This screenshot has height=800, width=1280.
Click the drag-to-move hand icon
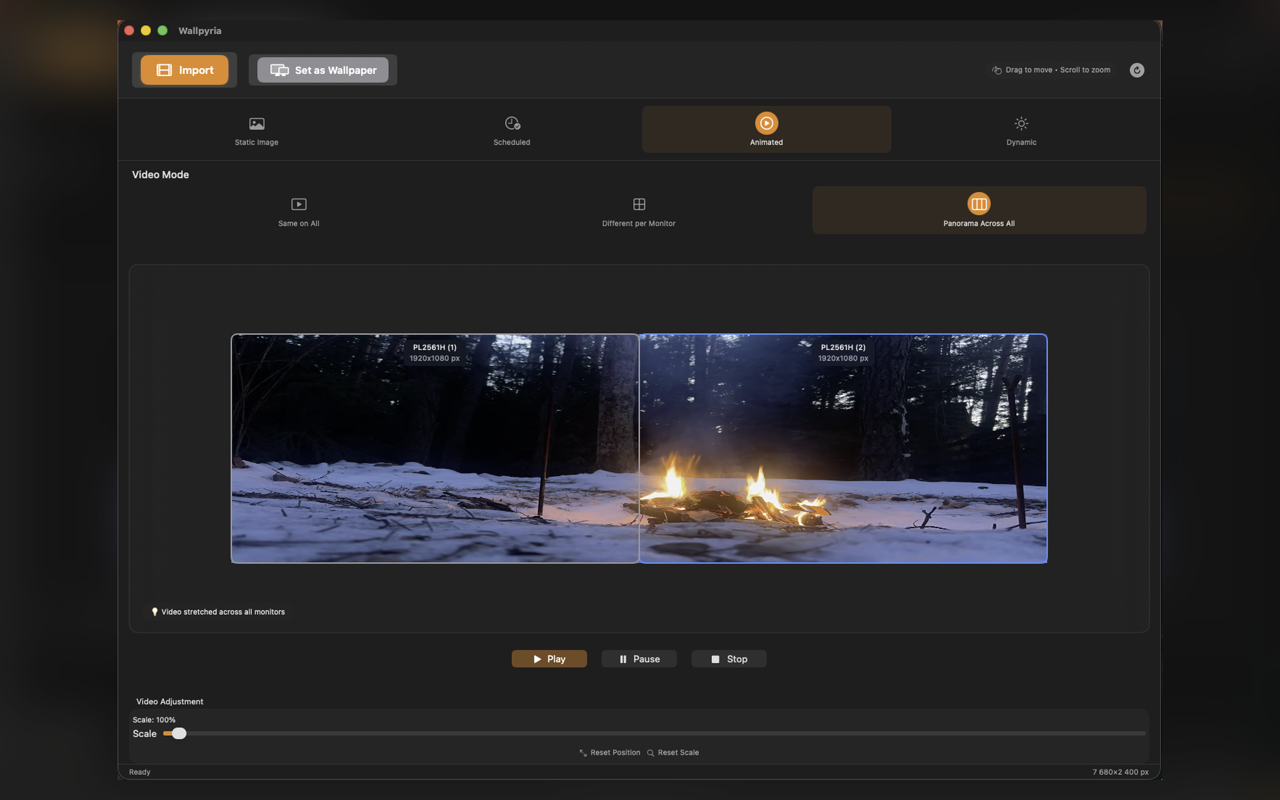[x=997, y=70]
